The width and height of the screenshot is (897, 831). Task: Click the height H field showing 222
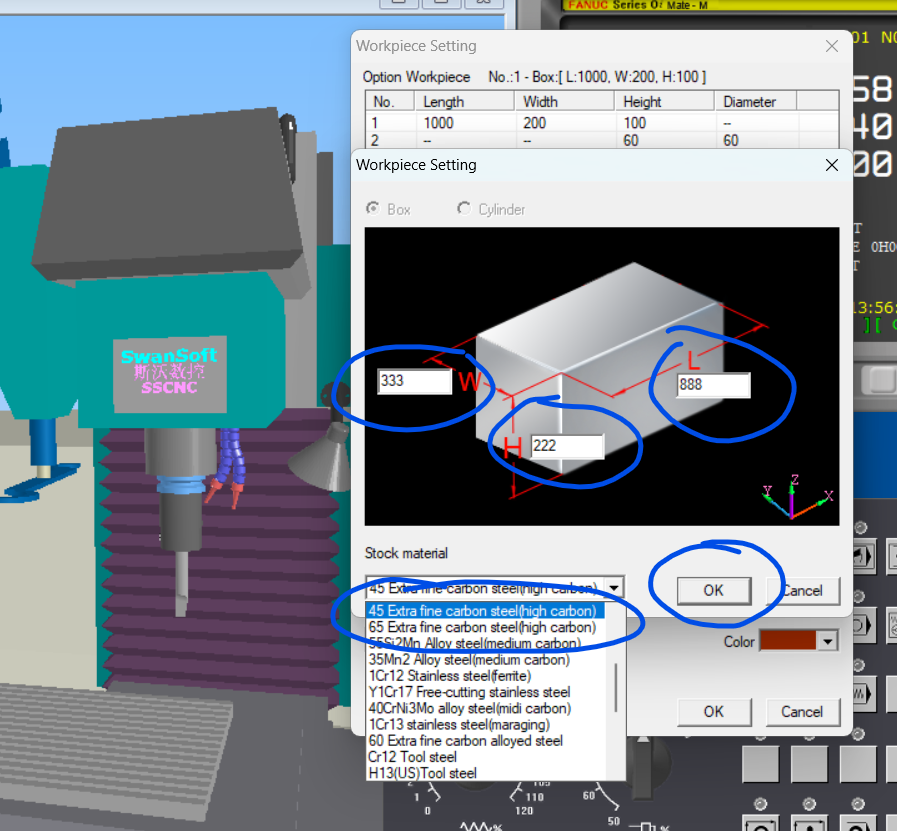567,446
